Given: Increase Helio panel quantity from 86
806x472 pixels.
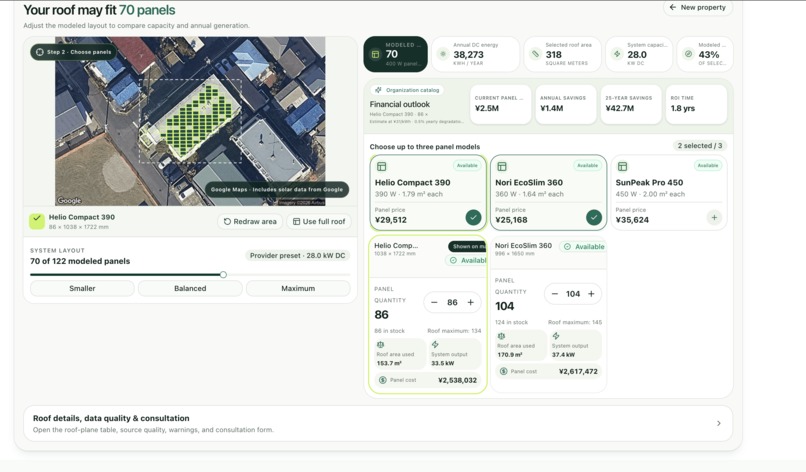Looking at the screenshot, I should [x=470, y=302].
